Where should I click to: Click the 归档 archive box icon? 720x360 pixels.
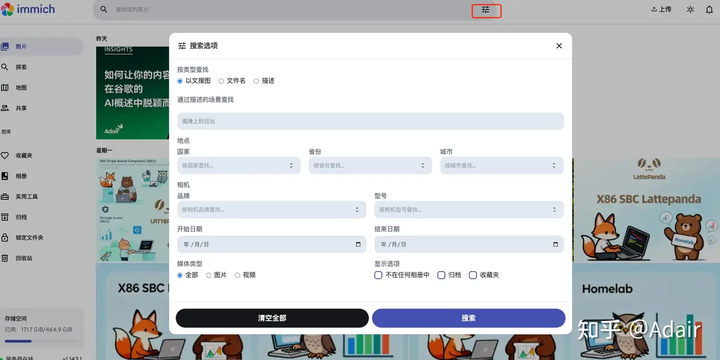click(x=5, y=217)
